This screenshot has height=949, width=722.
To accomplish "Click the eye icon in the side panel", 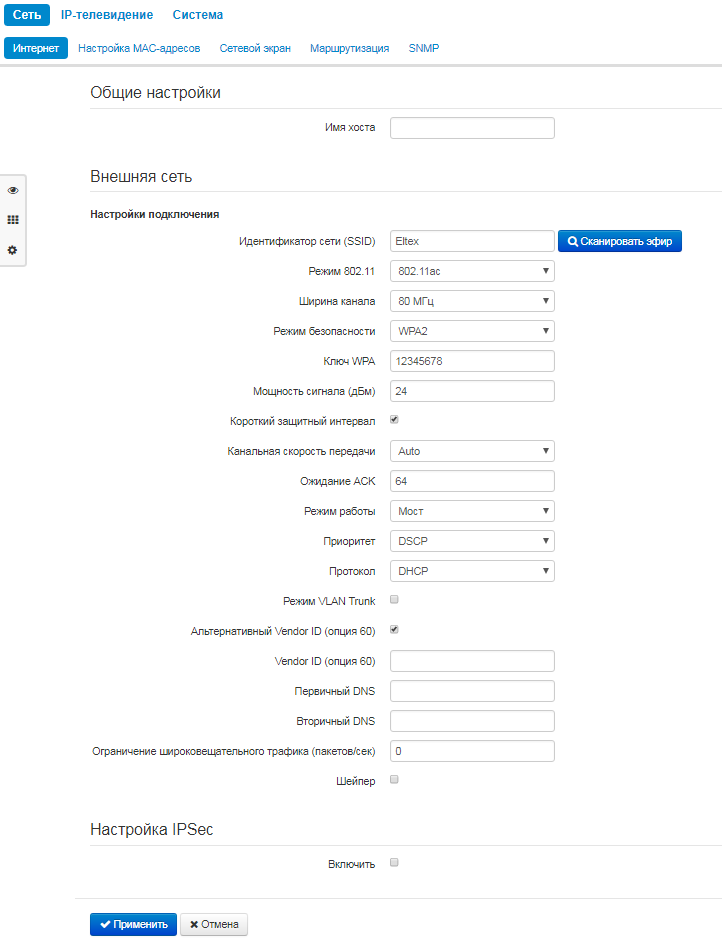I will click(13, 190).
